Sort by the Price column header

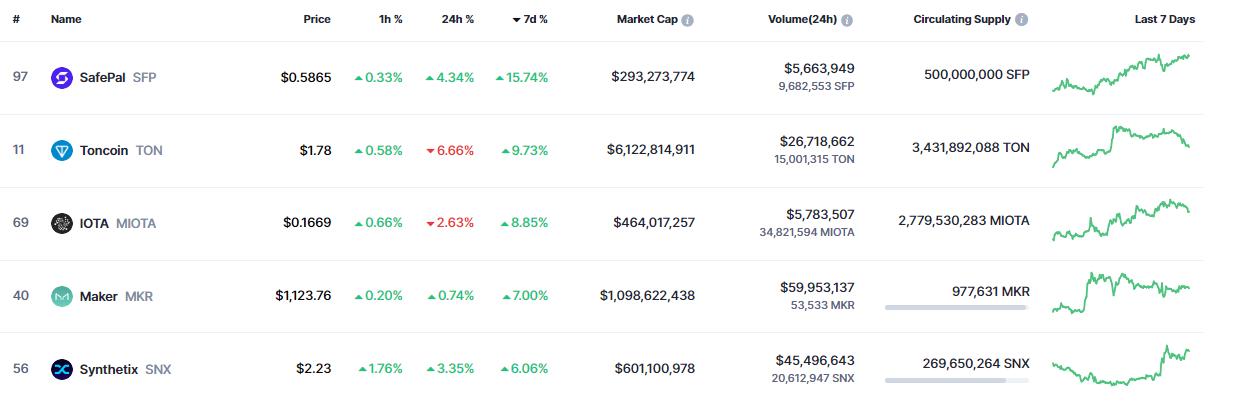click(x=317, y=19)
